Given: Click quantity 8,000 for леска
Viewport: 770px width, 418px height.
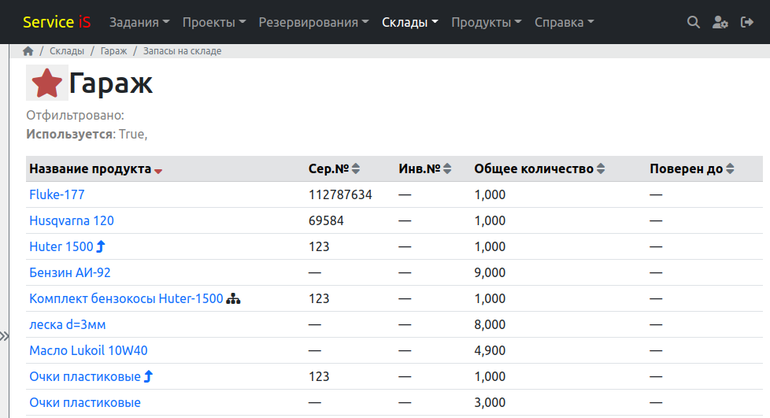Looking at the screenshot, I should tap(490, 325).
